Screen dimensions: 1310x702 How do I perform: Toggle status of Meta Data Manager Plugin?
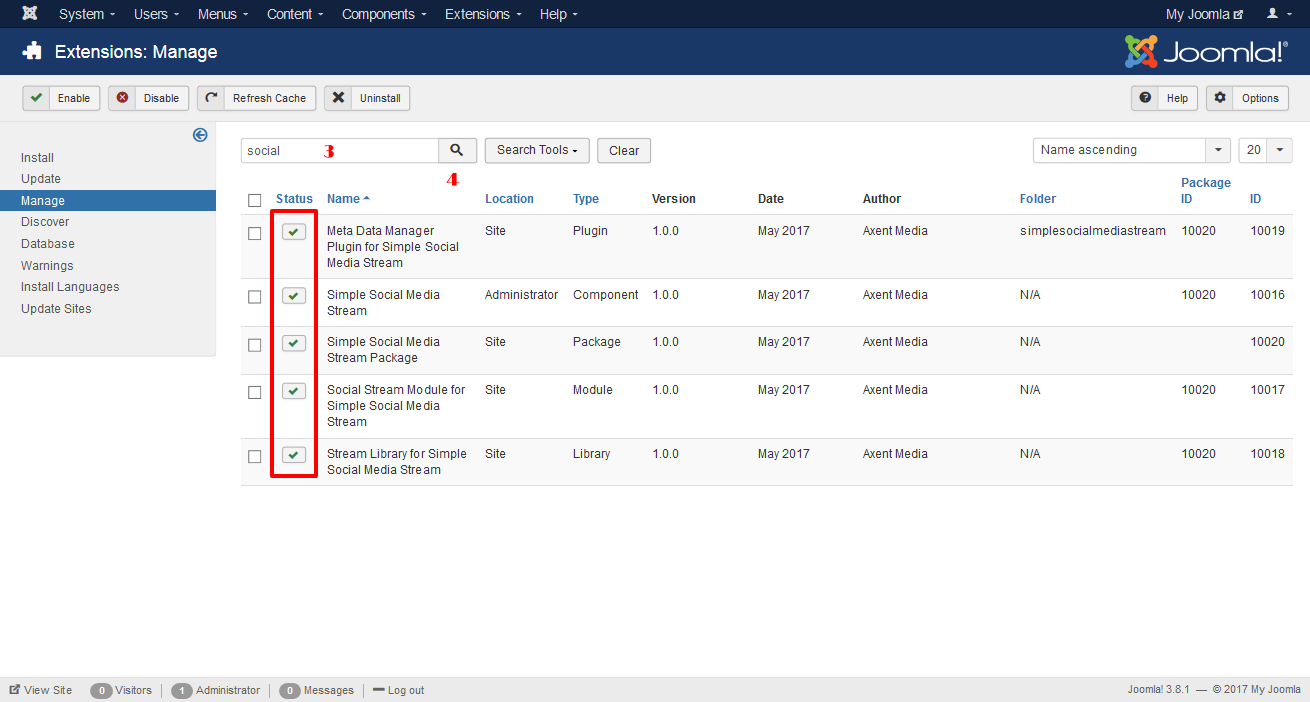coord(293,232)
